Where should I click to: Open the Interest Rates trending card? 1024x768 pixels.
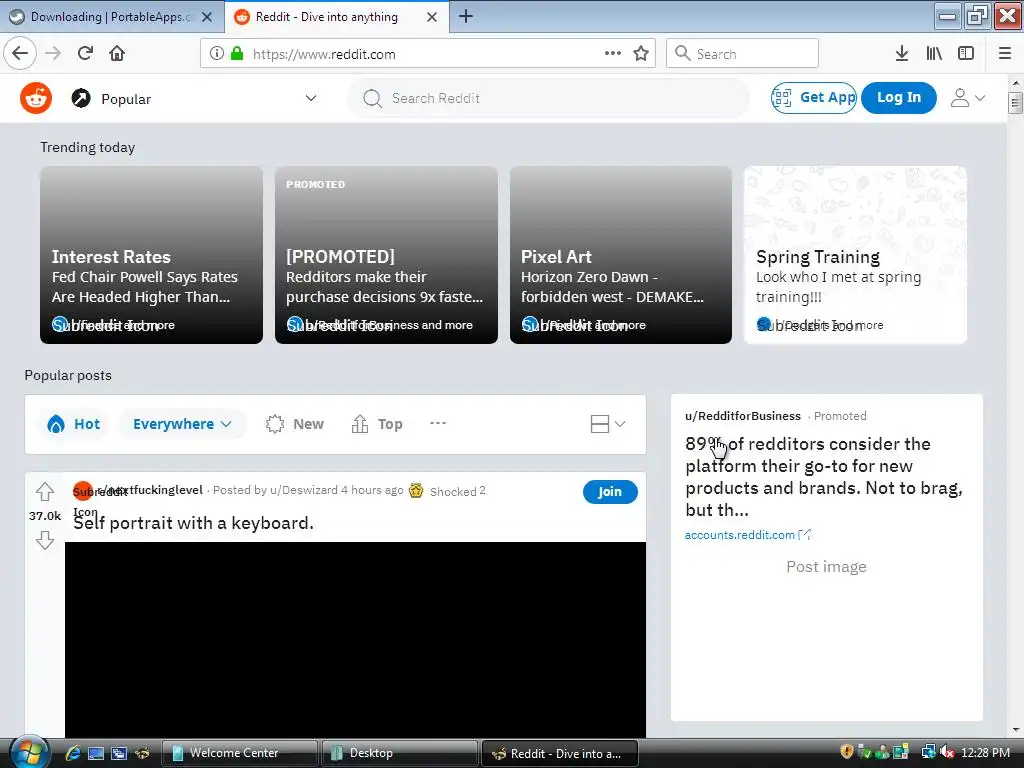(152, 255)
